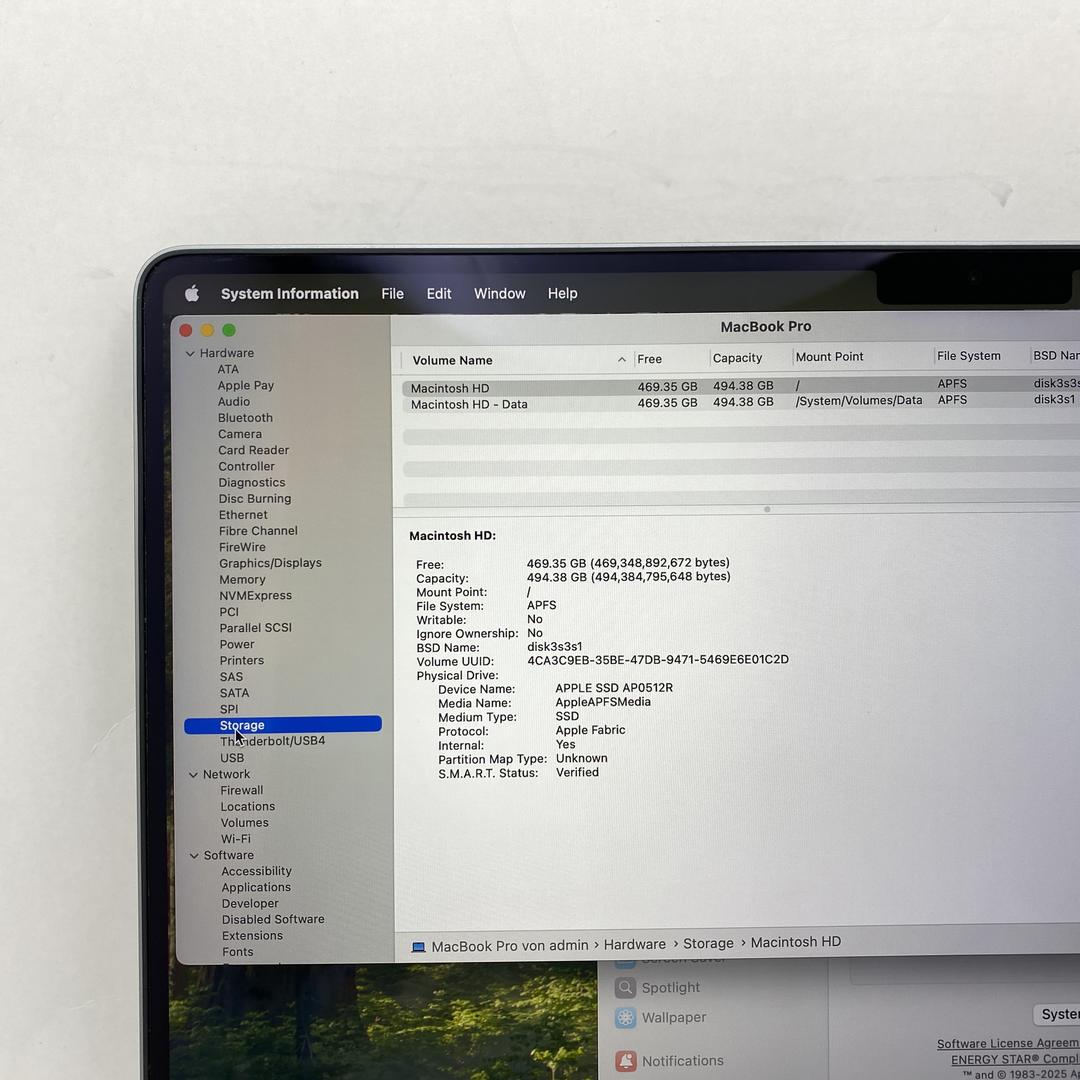The image size is (1080, 1080).
Task: Collapse the Hardware section
Action: pos(190,353)
